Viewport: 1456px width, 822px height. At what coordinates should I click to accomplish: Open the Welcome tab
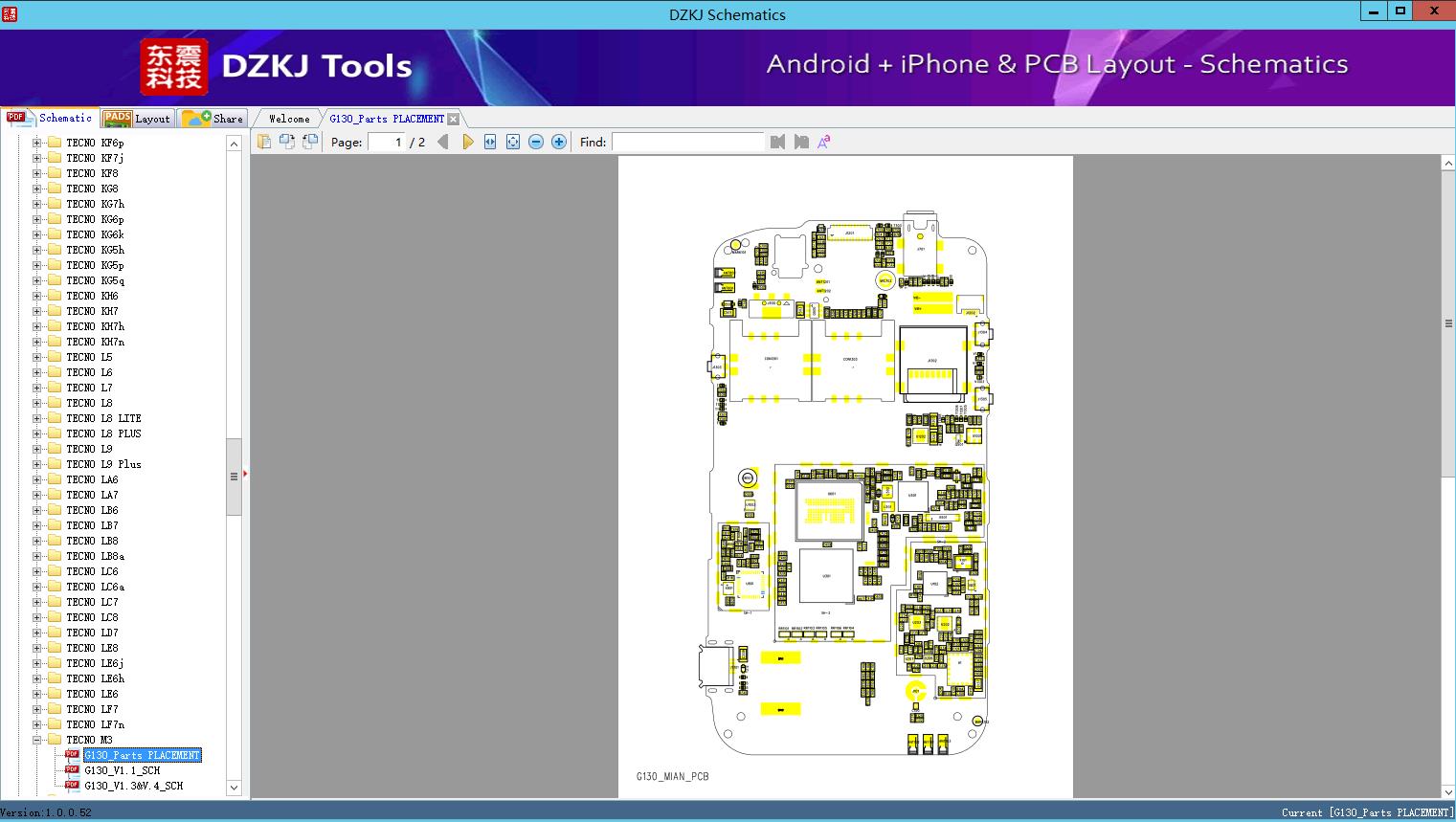point(286,118)
